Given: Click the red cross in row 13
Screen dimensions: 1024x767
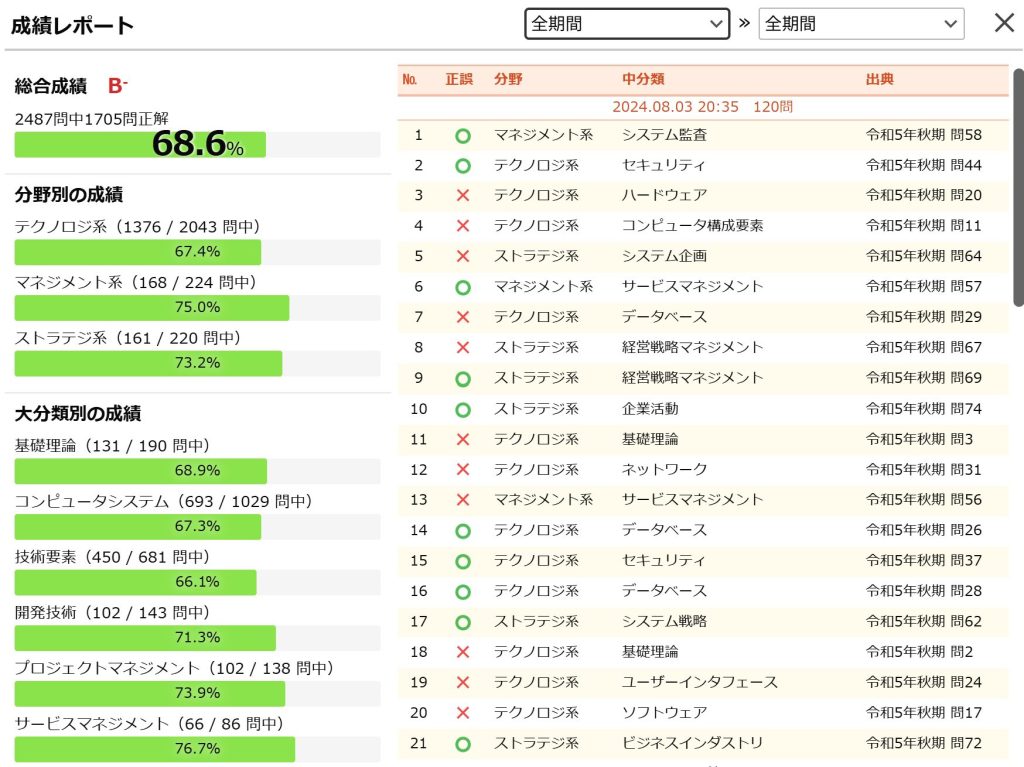Looking at the screenshot, I should pos(462,500).
